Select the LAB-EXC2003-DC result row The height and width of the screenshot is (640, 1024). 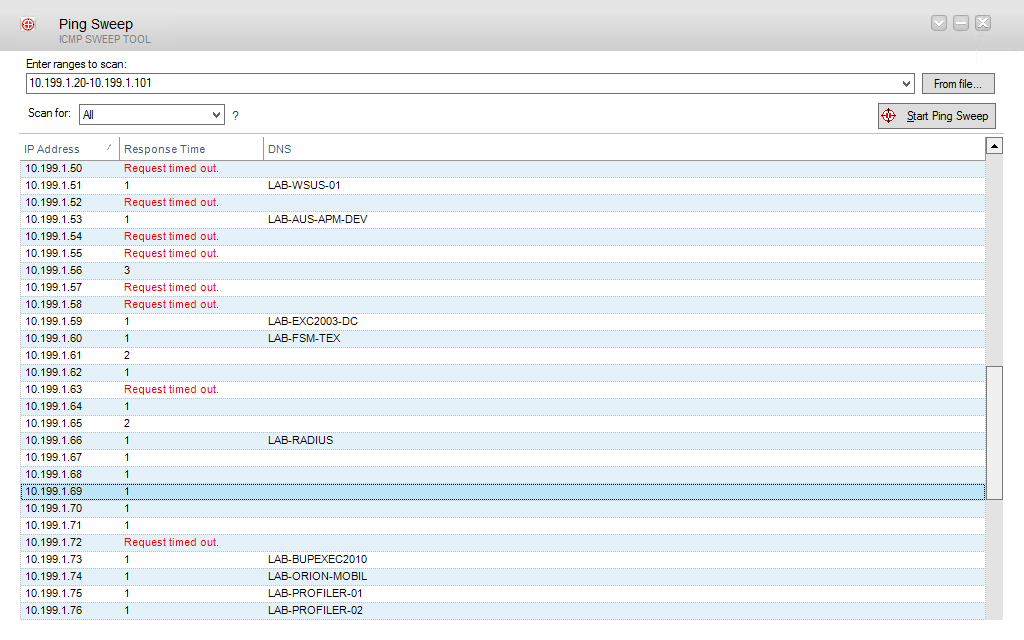[x=300, y=321]
